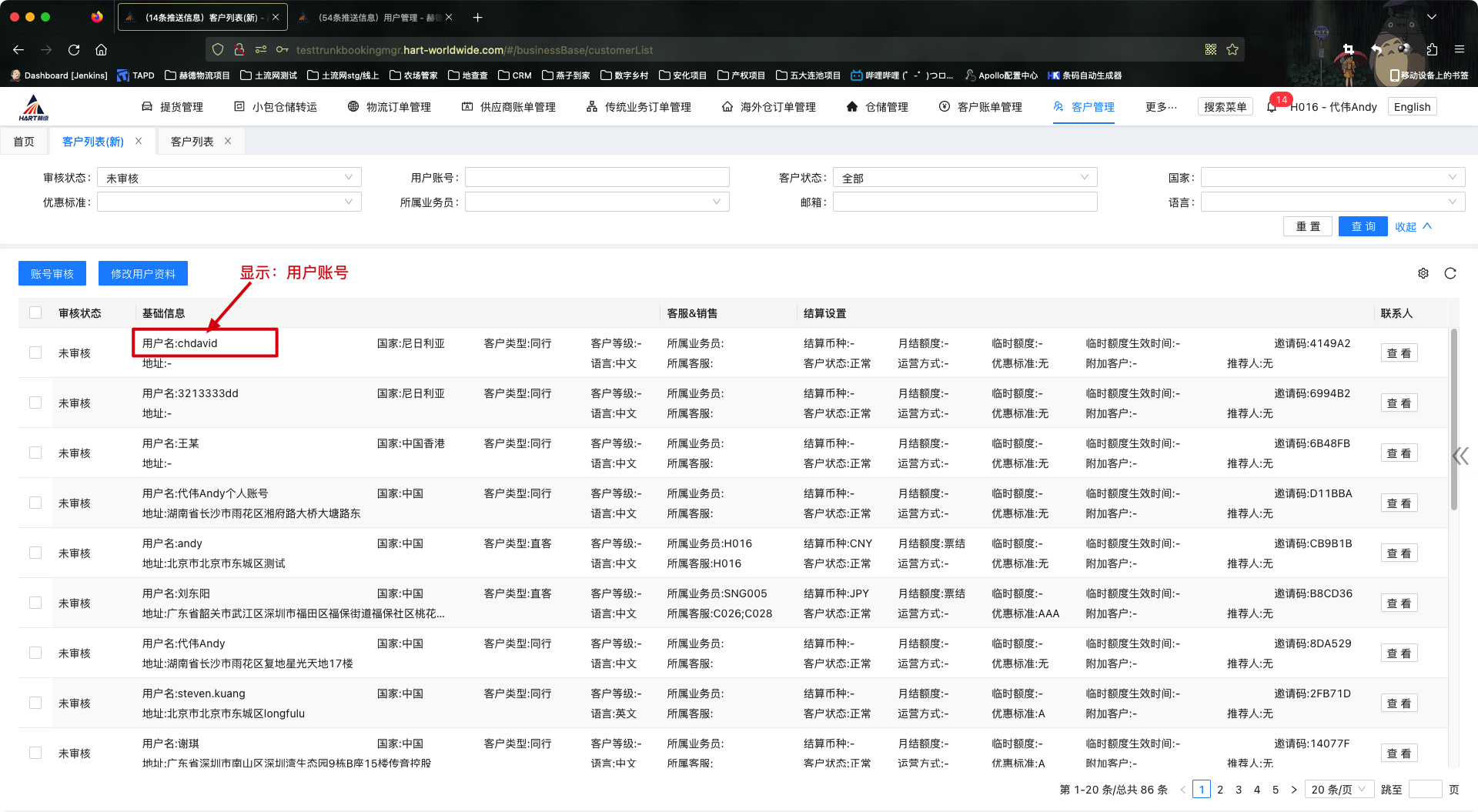Expand the 客户状态 dropdown showing 全部

(x=965, y=178)
